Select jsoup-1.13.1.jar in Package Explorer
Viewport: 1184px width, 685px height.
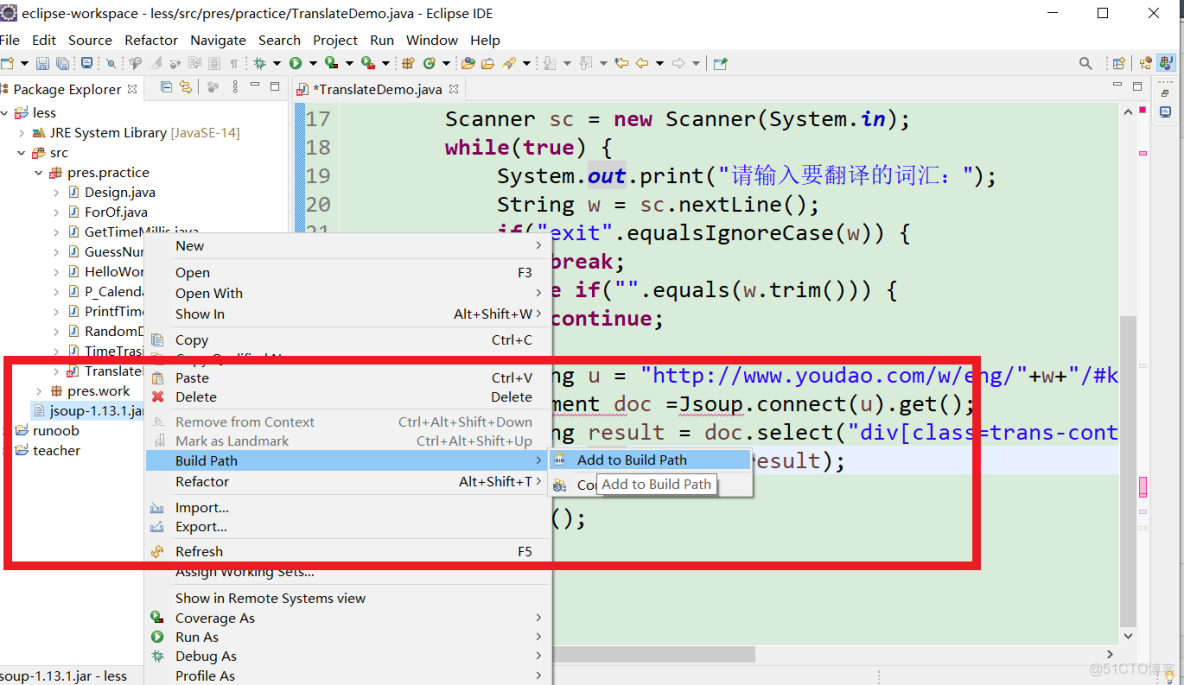tap(88, 411)
